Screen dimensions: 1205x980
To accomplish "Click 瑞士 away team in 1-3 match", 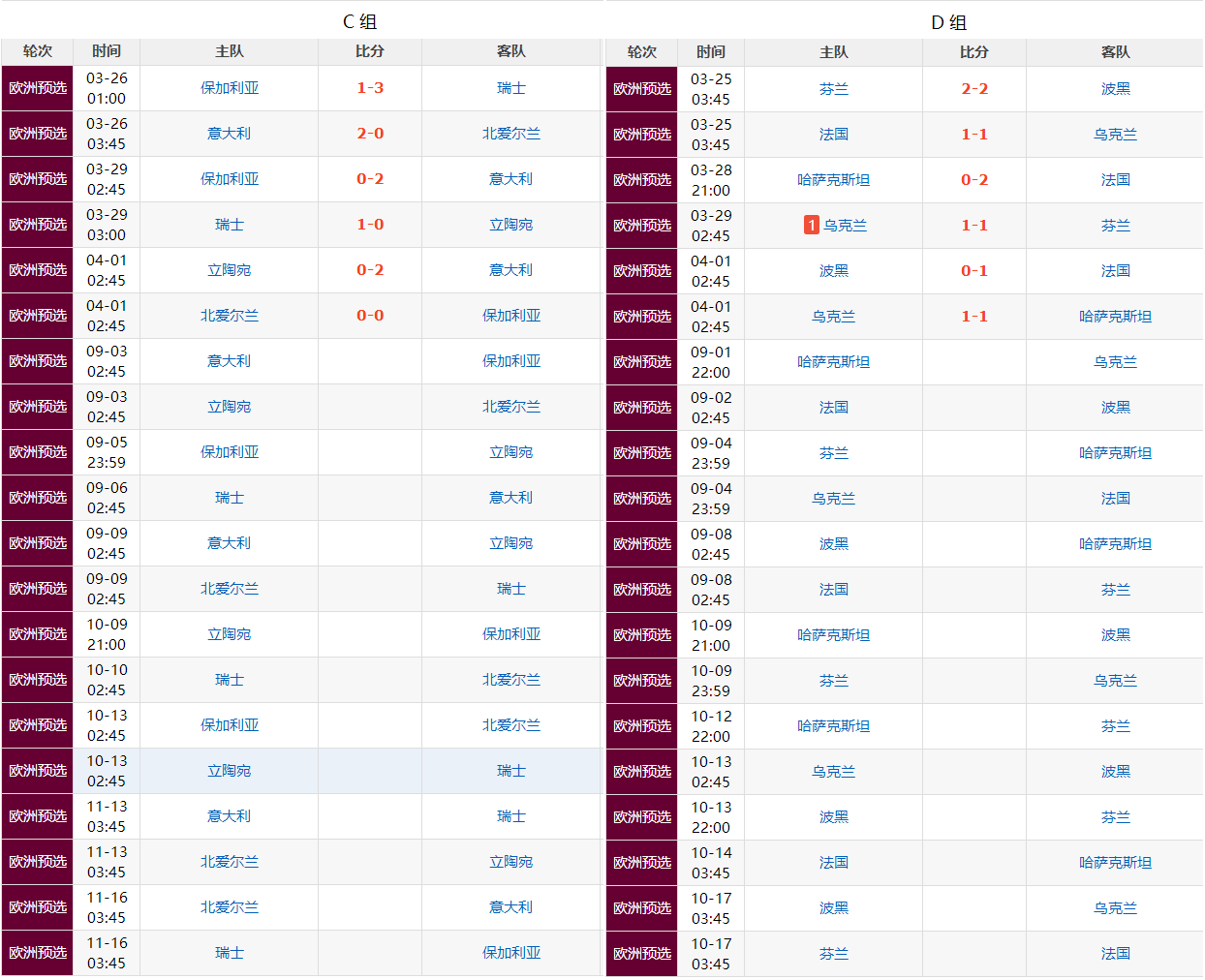I will pyautogui.click(x=511, y=88).
